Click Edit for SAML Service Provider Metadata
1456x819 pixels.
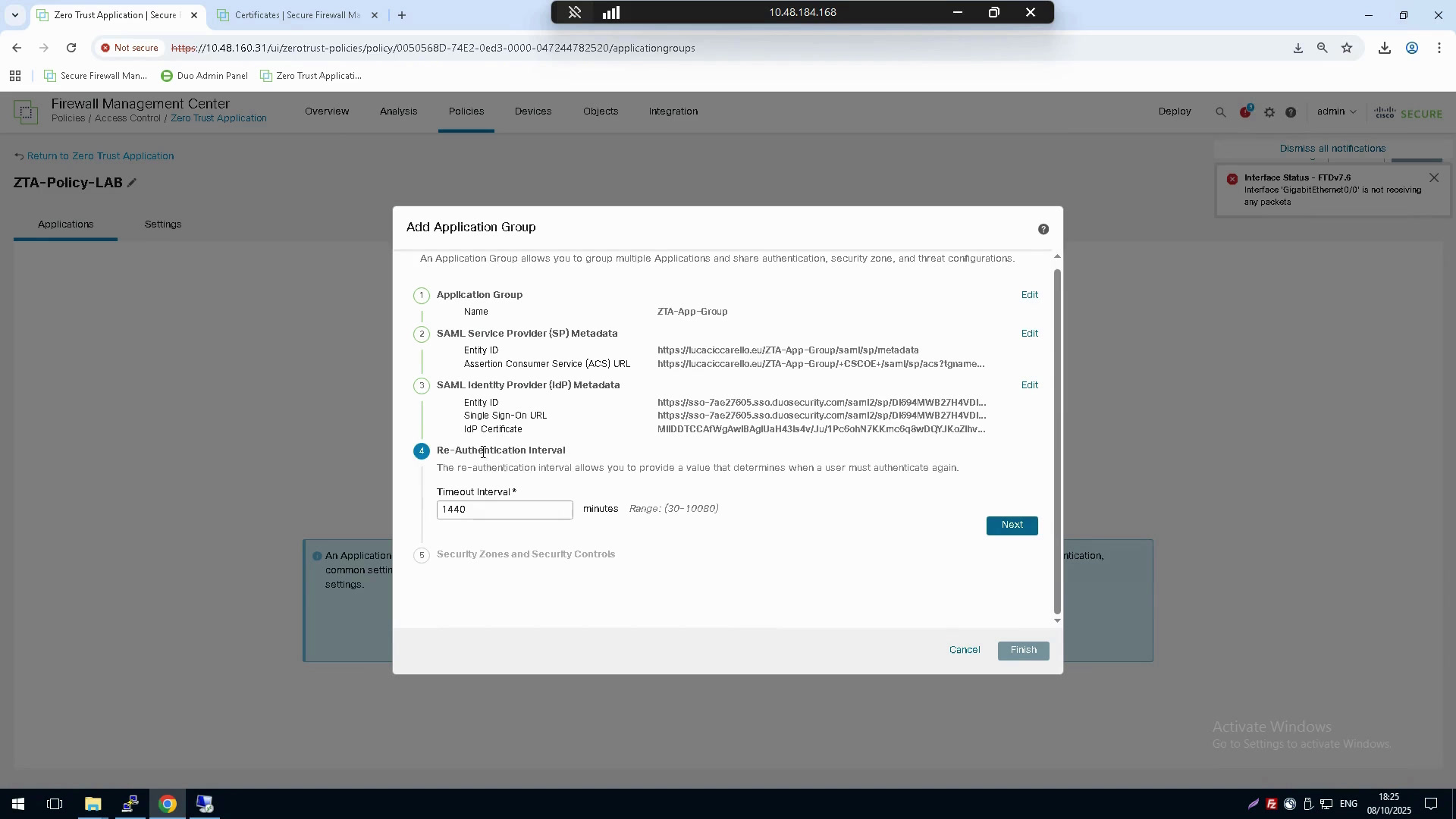point(1029,334)
